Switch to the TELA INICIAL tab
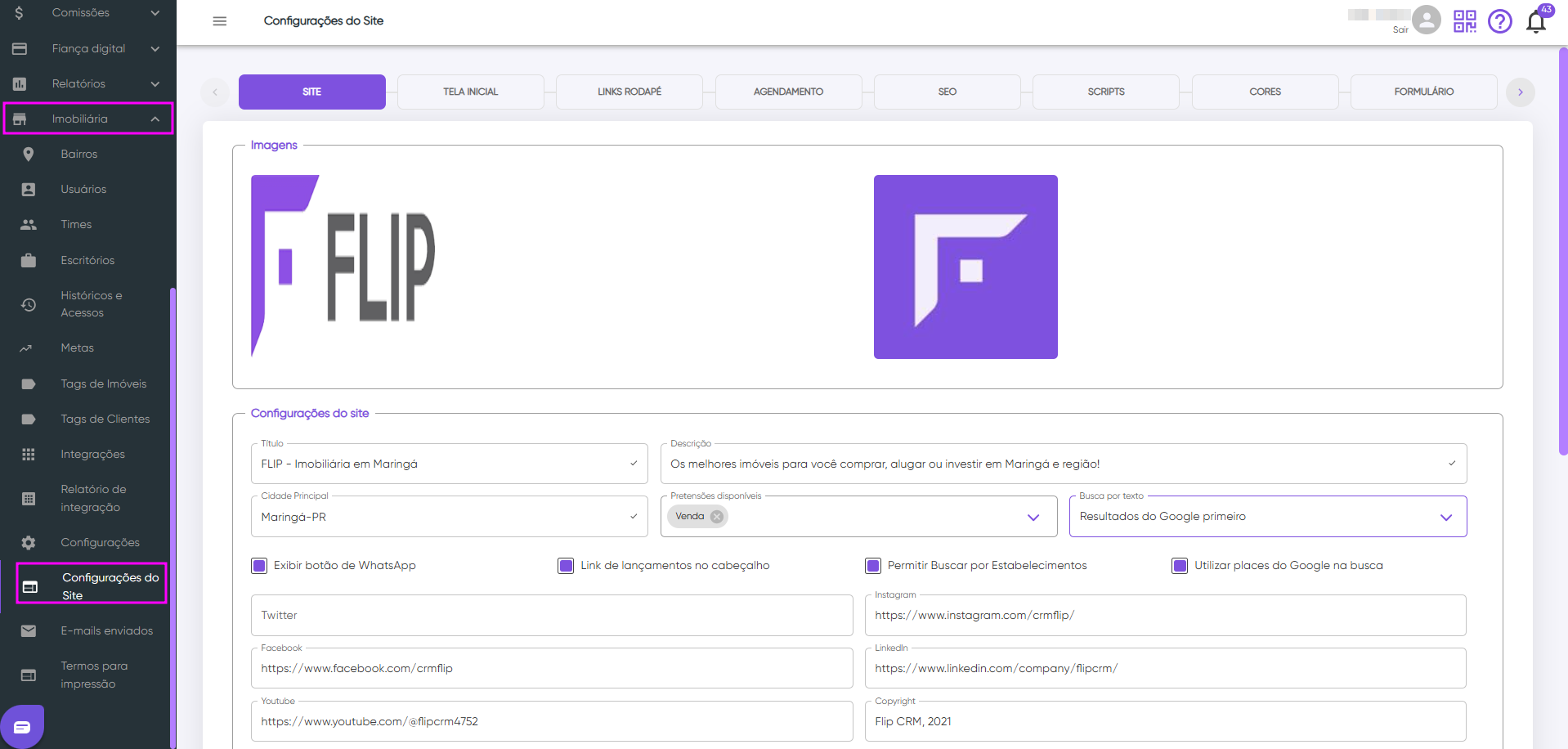Image resolution: width=1568 pixels, height=749 pixels. [471, 92]
